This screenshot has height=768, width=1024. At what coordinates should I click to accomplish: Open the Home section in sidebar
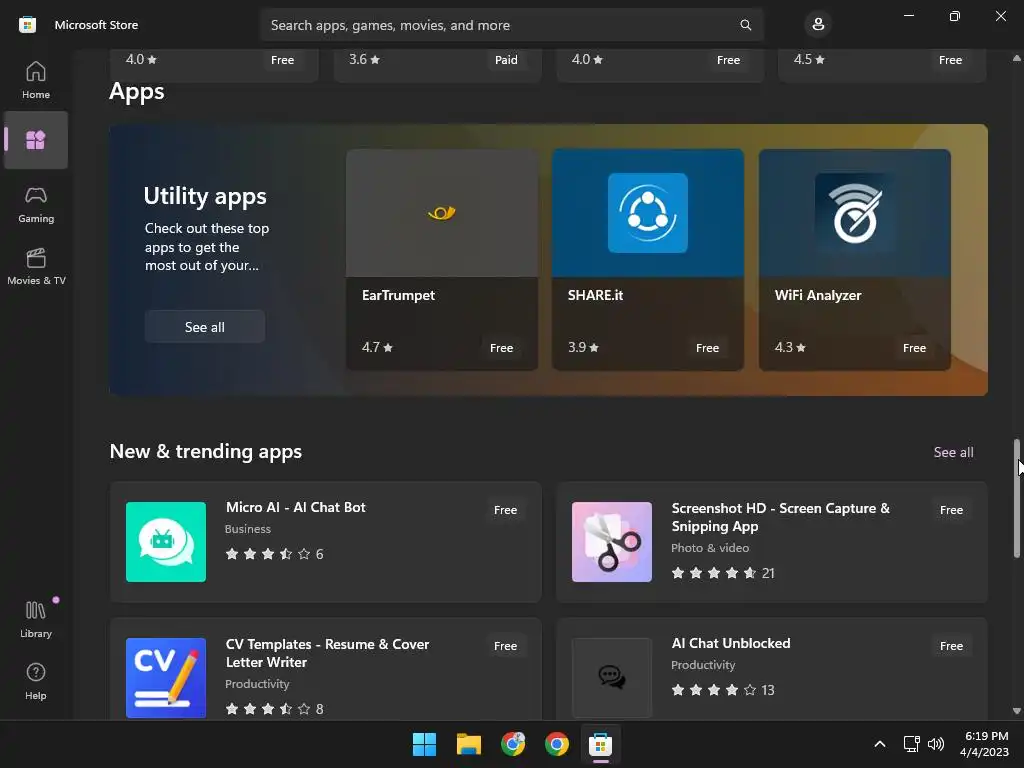click(35, 80)
